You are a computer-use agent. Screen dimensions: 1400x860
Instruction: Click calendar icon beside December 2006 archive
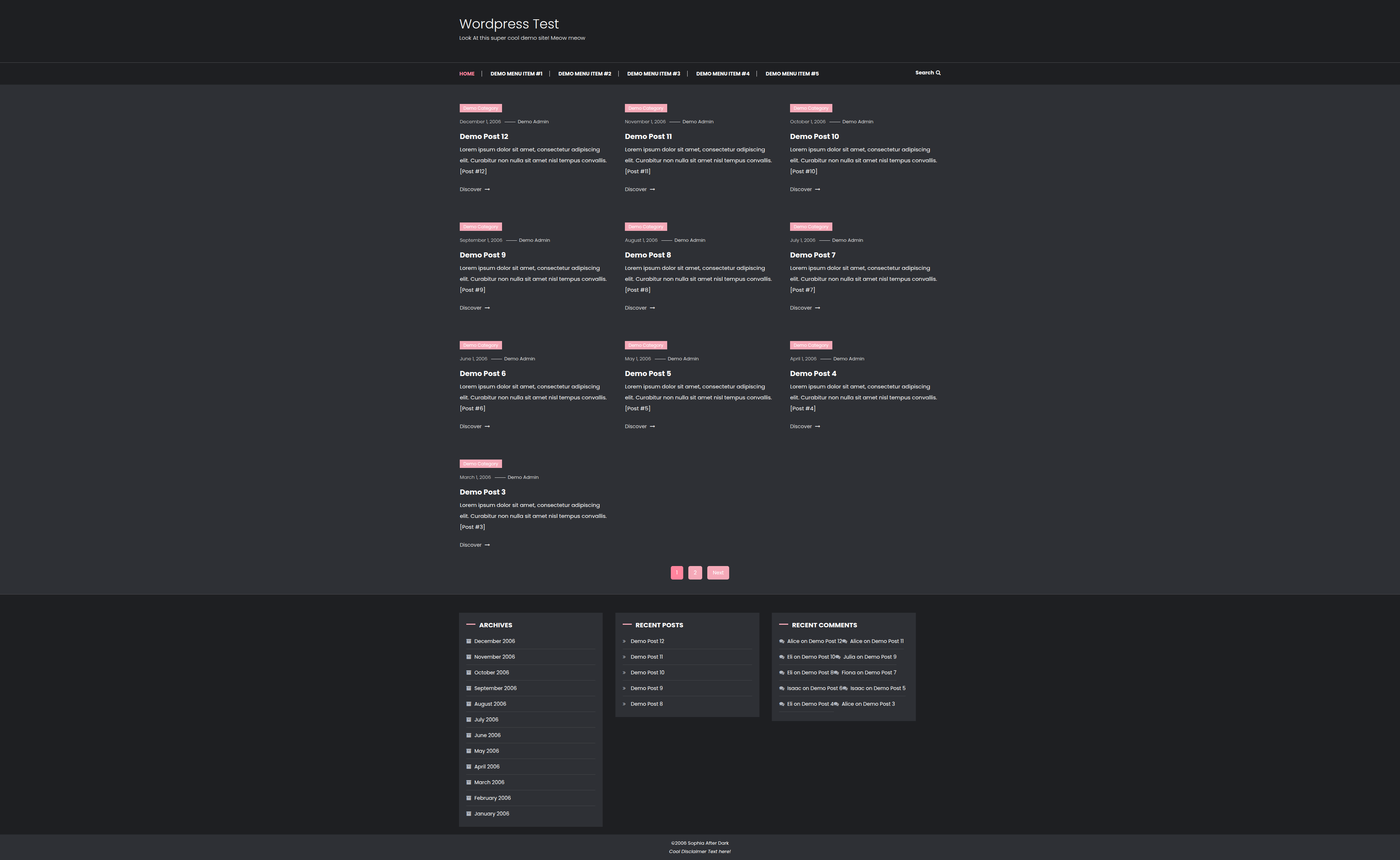(x=468, y=641)
